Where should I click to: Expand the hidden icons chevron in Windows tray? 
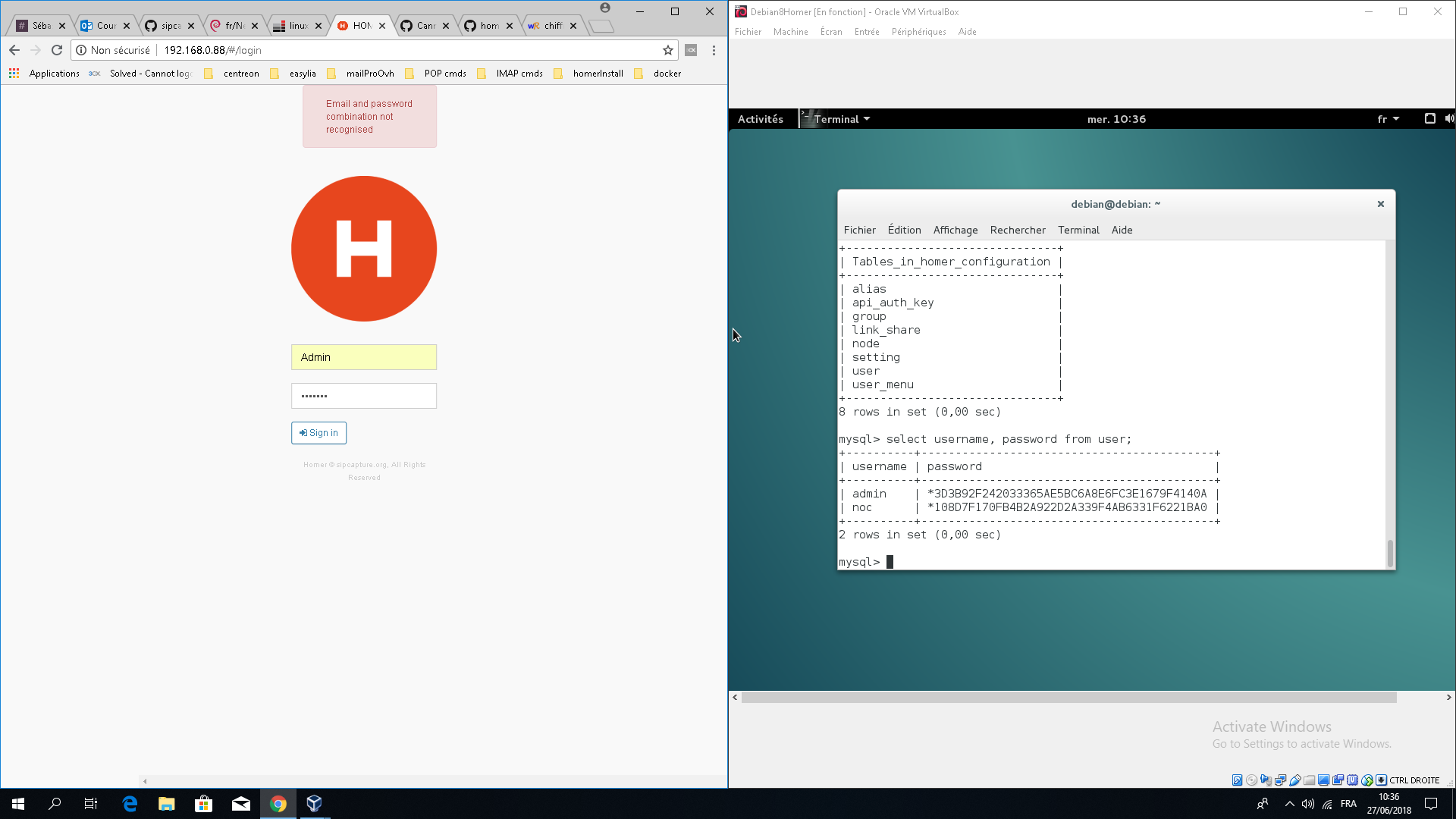pos(1289,804)
